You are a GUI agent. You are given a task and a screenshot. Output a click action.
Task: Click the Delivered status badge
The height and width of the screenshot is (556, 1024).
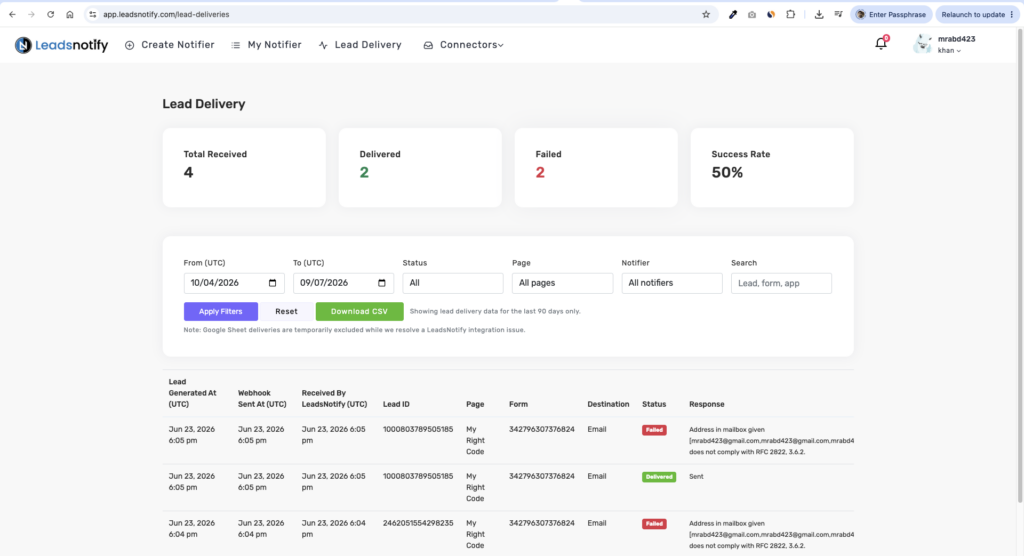(659, 477)
